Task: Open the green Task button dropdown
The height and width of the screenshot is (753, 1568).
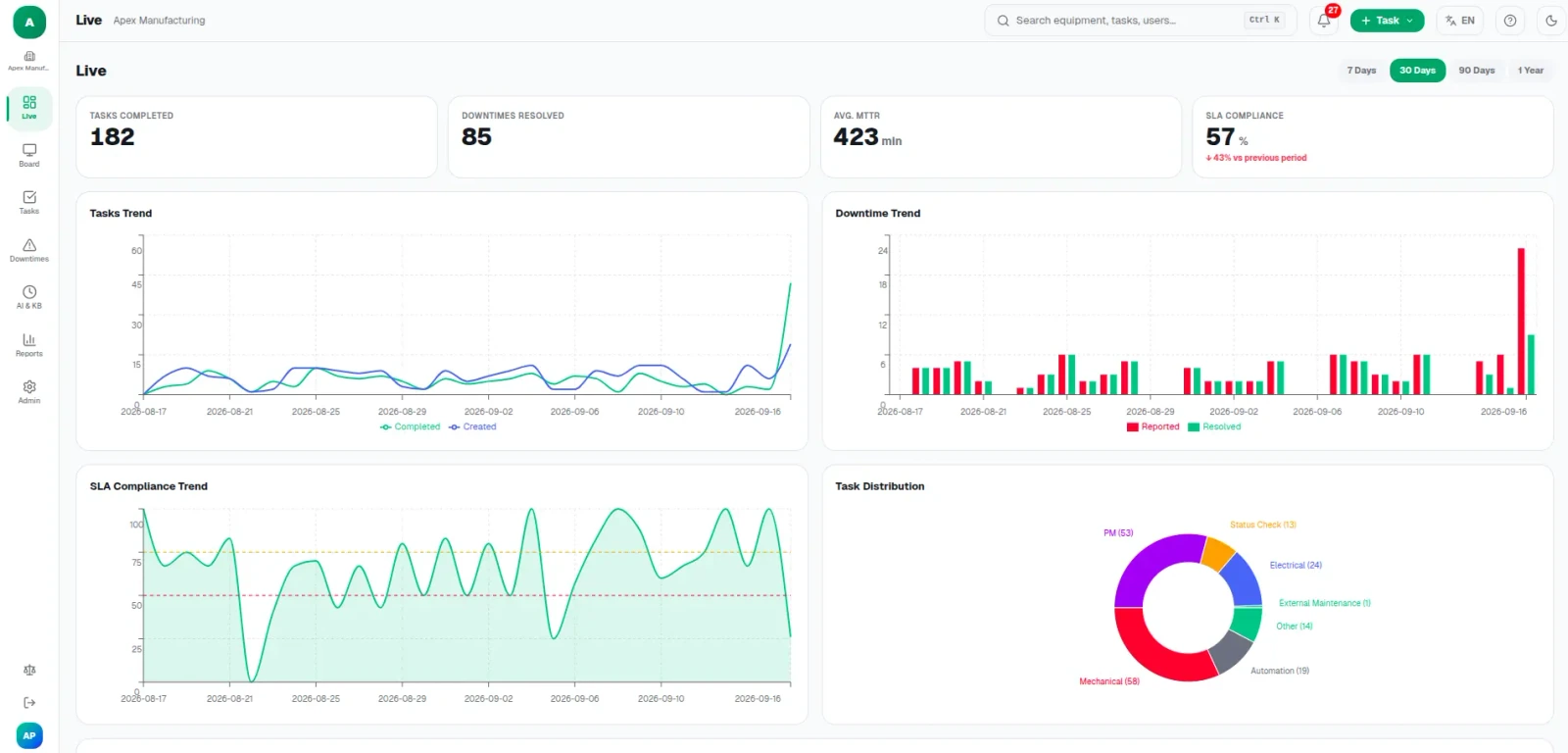Action: (x=1387, y=21)
